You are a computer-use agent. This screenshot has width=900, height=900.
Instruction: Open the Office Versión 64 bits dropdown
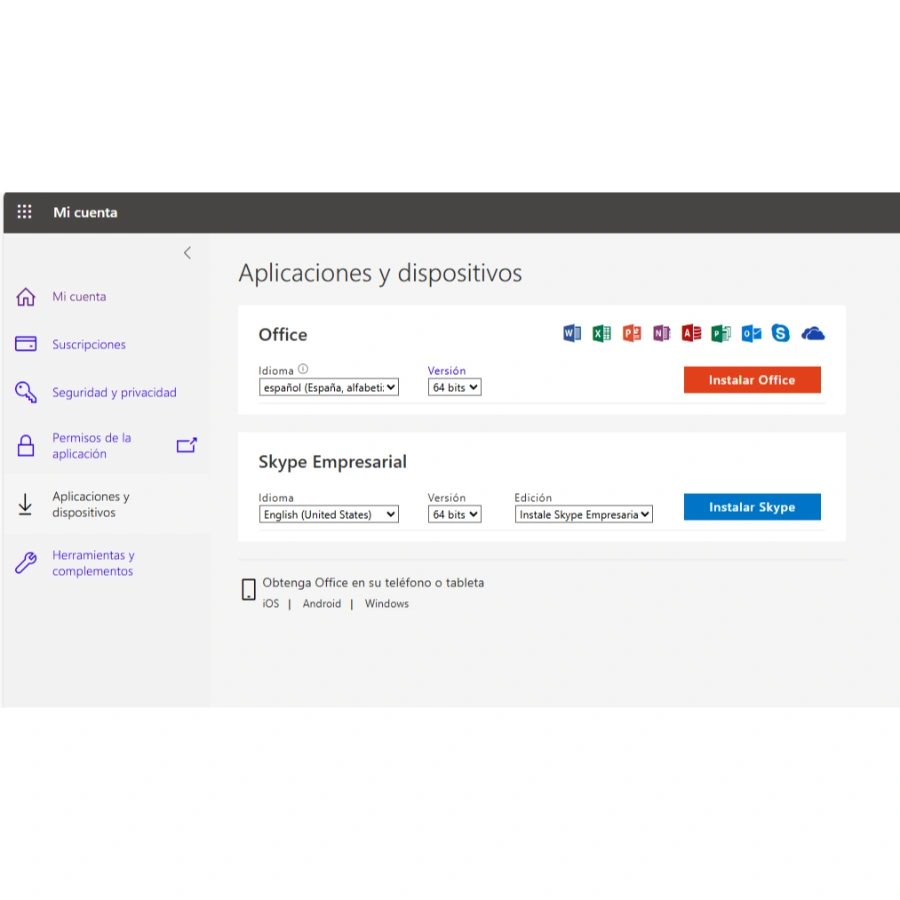point(454,387)
